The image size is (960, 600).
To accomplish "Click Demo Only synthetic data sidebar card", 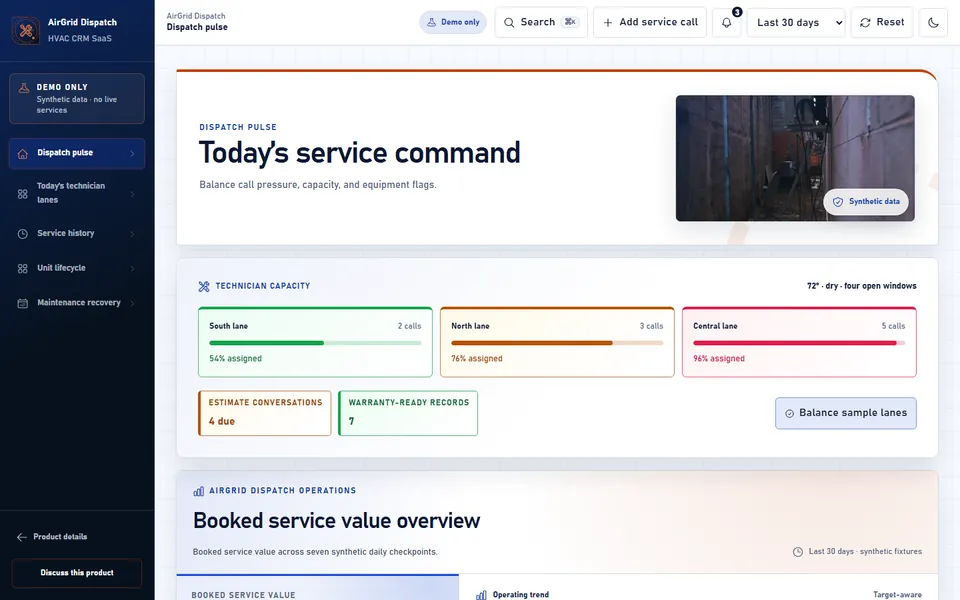I will [x=77, y=99].
